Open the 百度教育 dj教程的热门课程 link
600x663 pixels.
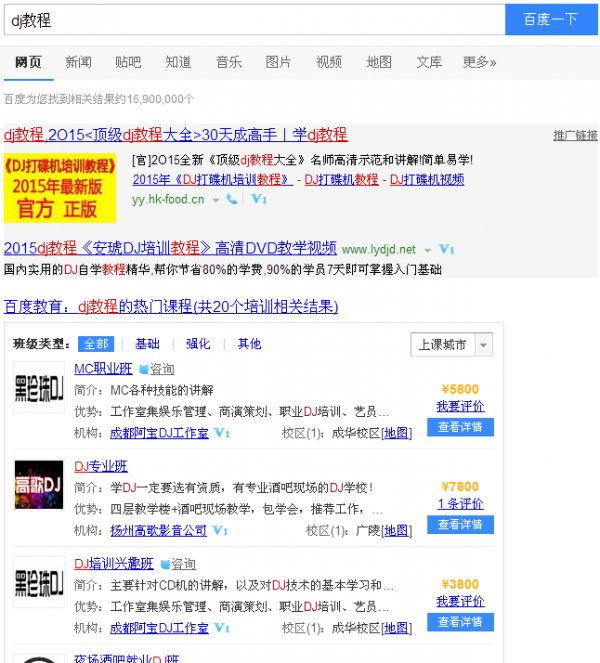click(171, 307)
